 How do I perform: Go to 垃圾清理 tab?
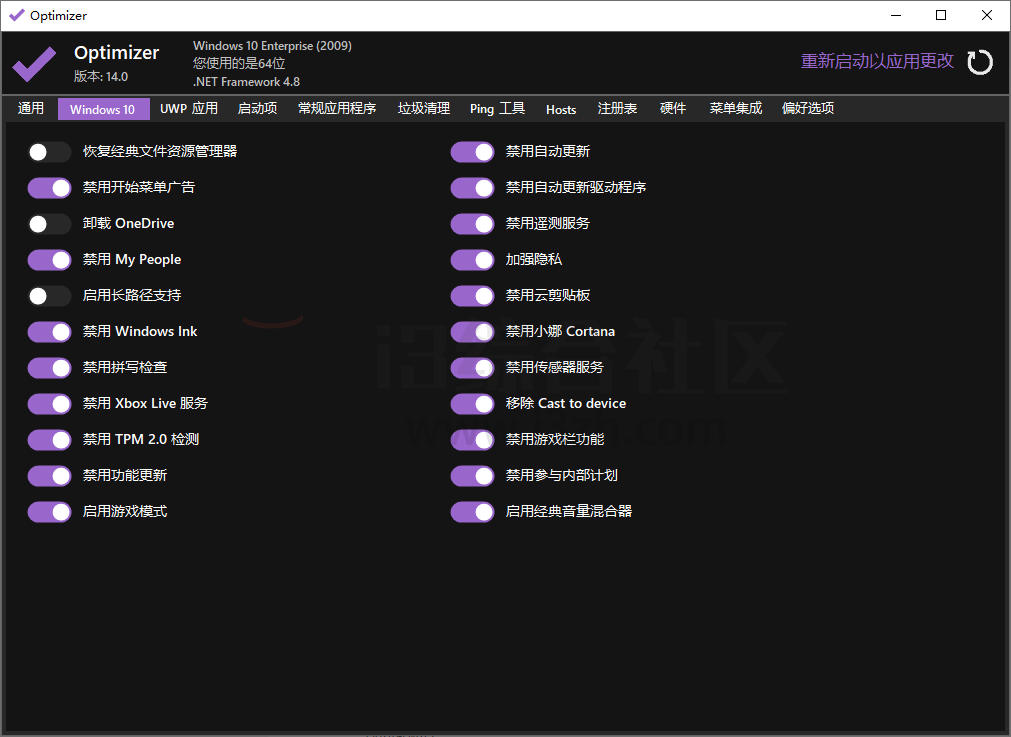coord(424,108)
